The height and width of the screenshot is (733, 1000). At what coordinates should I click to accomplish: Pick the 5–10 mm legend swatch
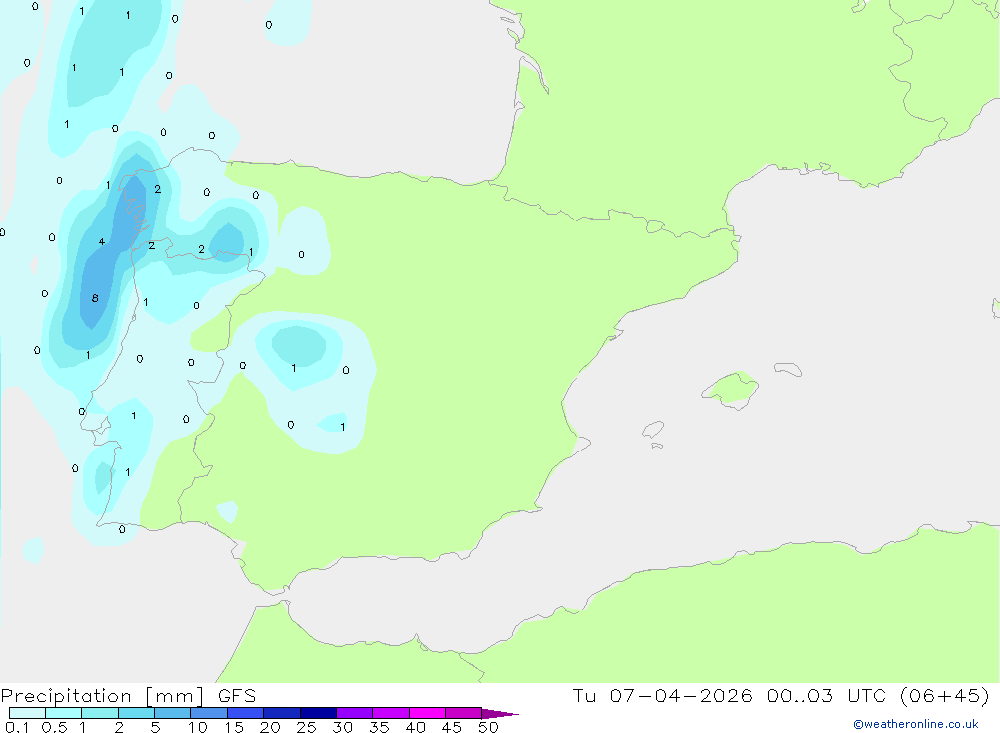pos(173,713)
